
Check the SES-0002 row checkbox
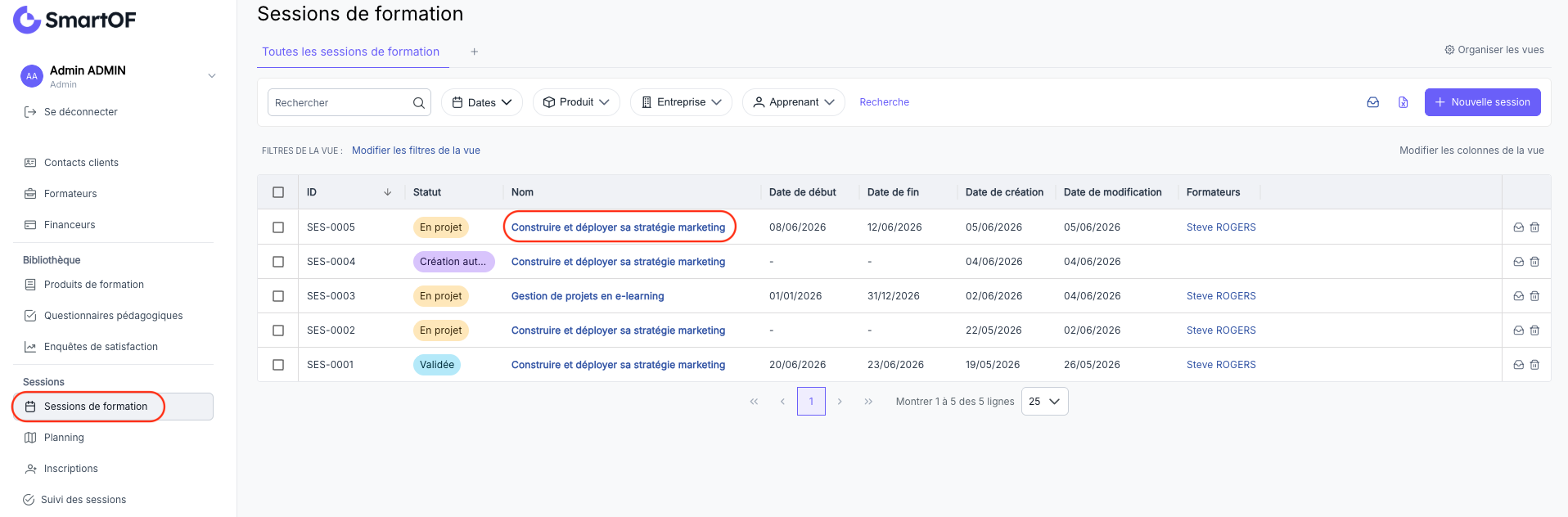click(278, 330)
